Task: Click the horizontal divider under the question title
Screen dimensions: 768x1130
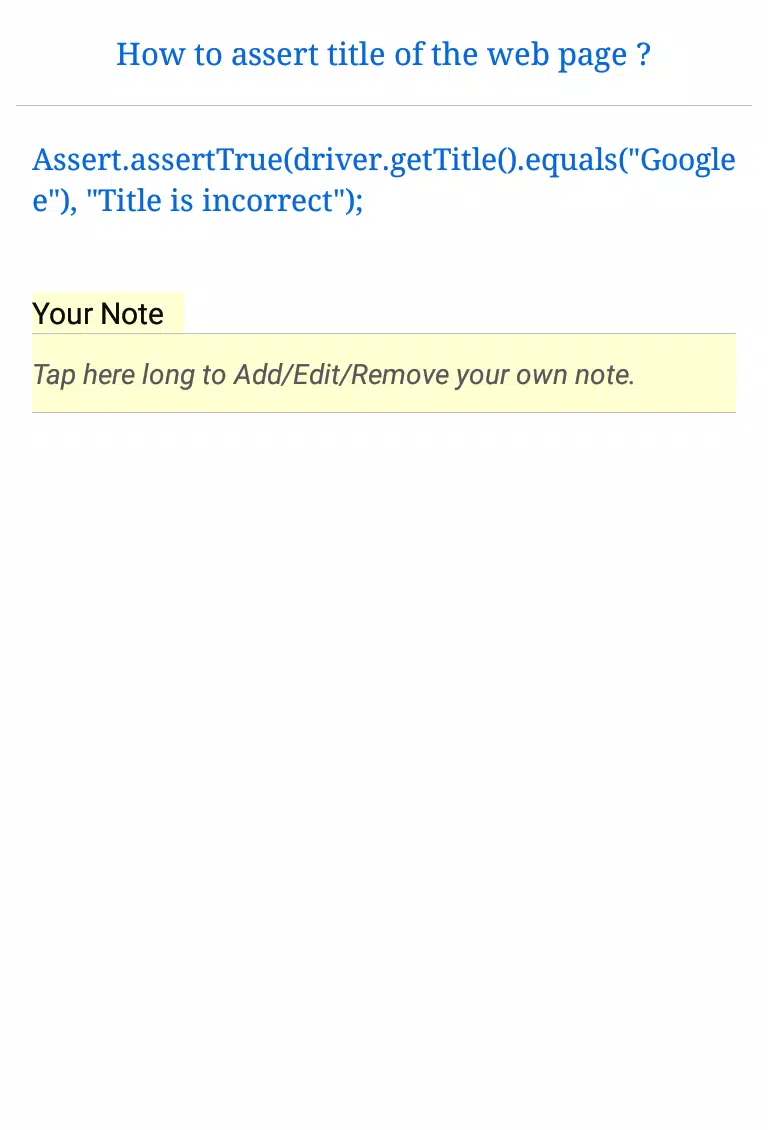Action: 383,106
